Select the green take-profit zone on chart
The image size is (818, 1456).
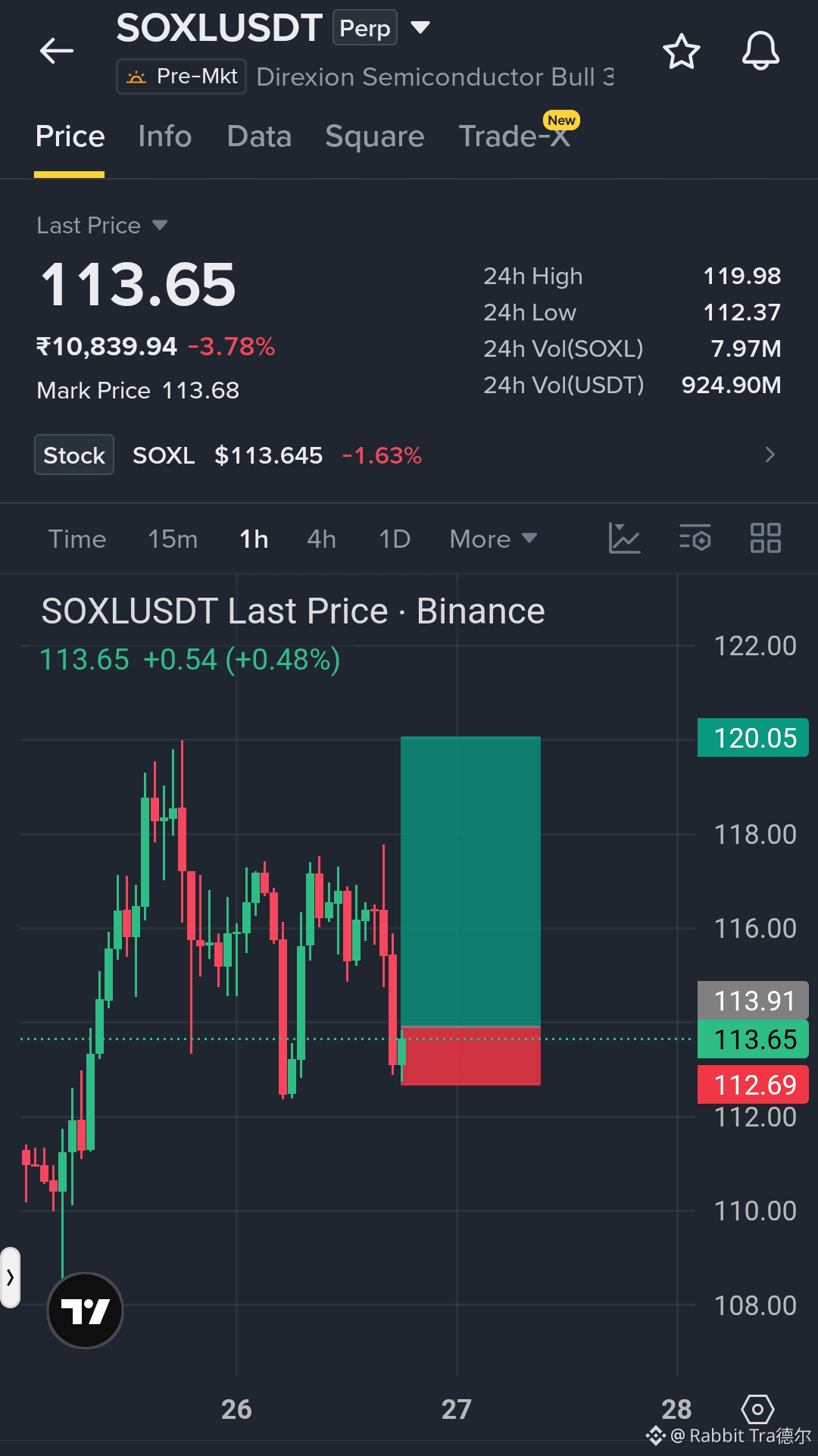(x=470, y=881)
